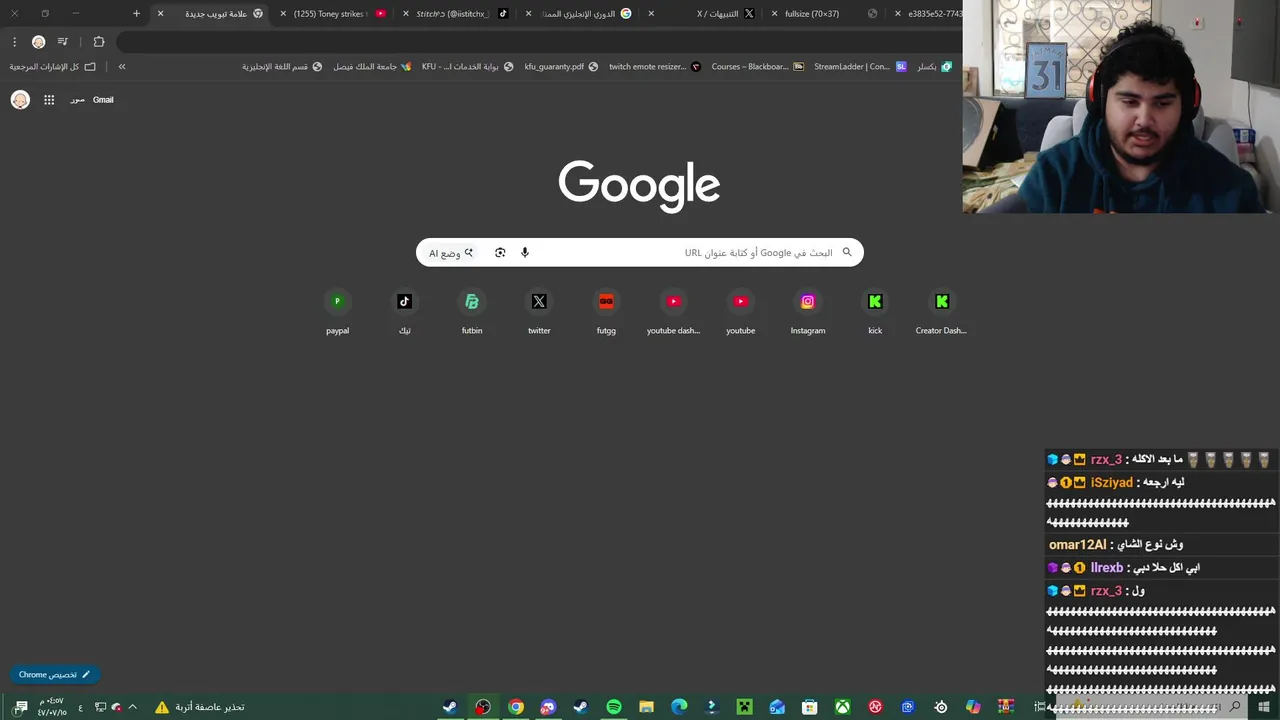Open the media controls toolbar icon
This screenshot has width=1280, height=720.
(63, 42)
